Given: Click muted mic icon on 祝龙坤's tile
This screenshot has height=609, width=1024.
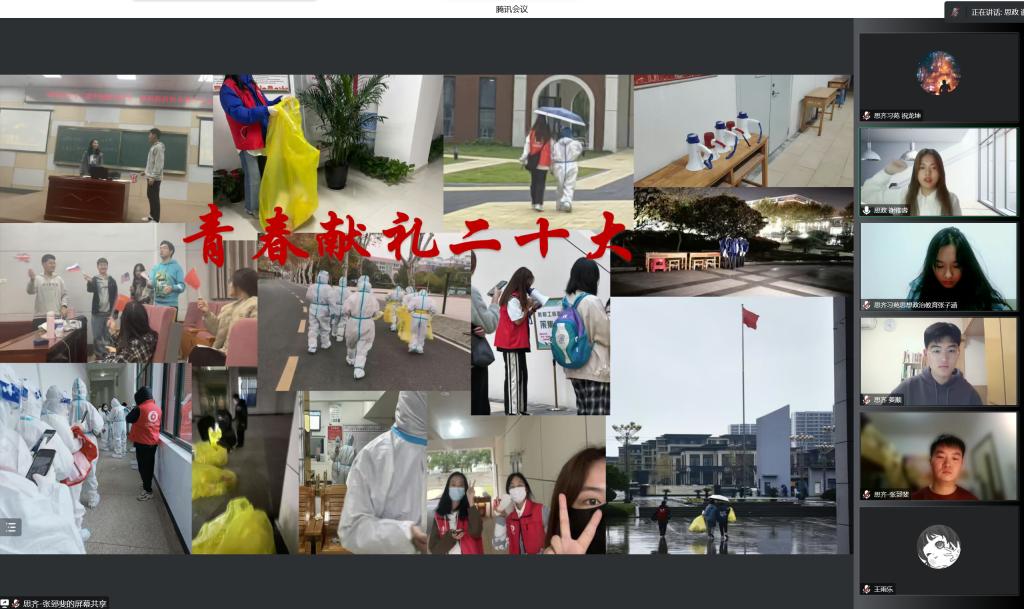Looking at the screenshot, I should (x=866, y=115).
